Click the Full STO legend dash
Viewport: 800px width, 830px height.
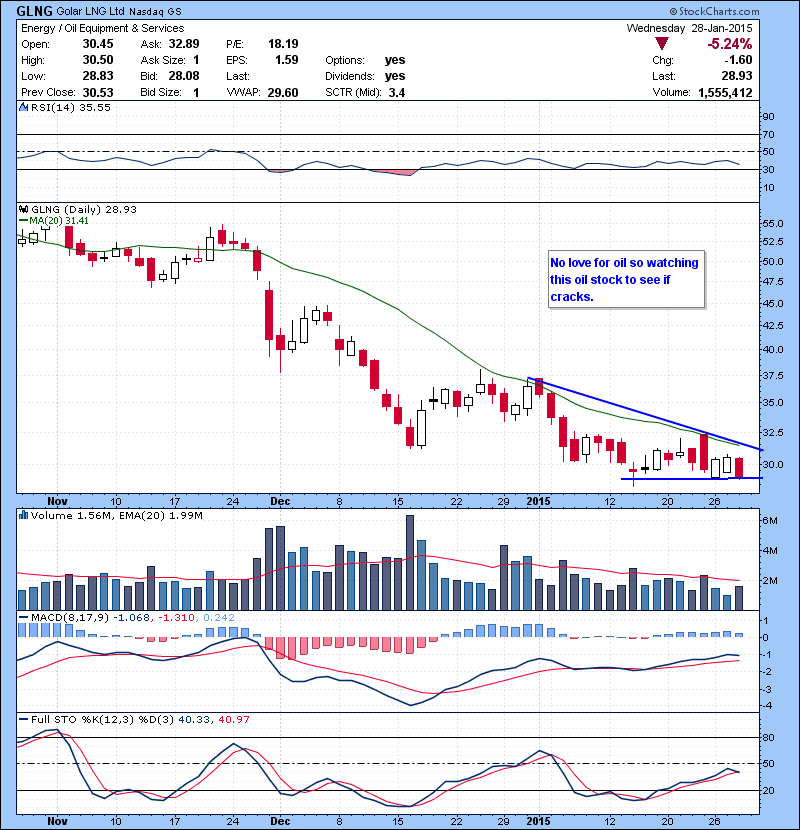tap(23, 719)
